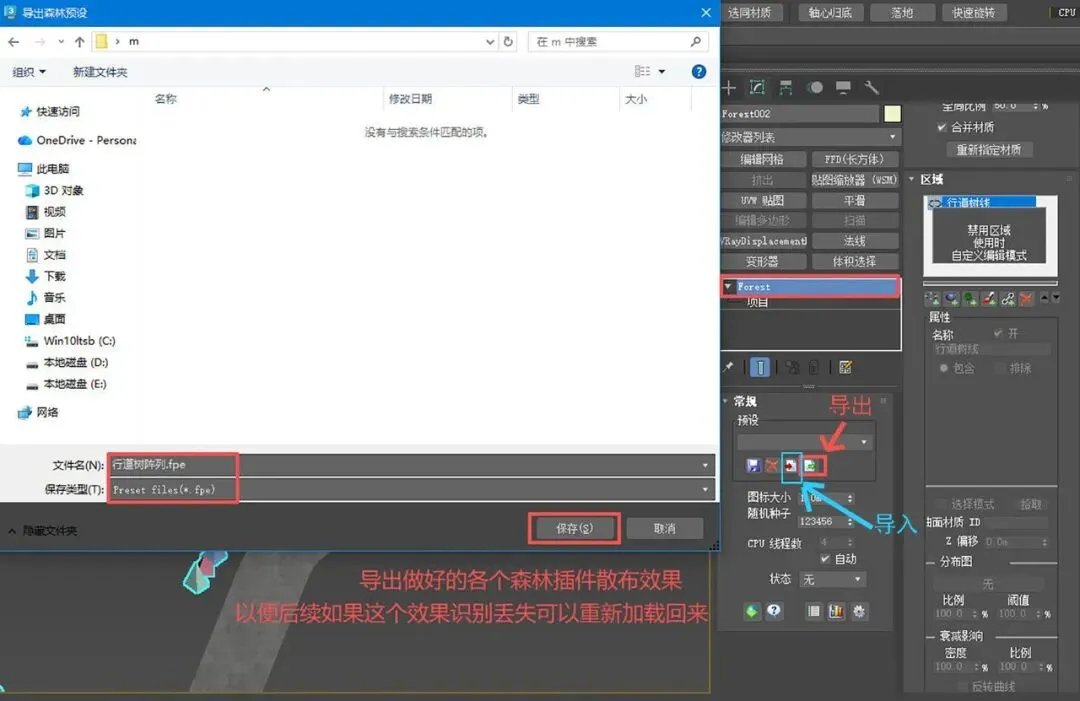Click the import preset icon
This screenshot has width=1080, height=701.
pos(791,466)
